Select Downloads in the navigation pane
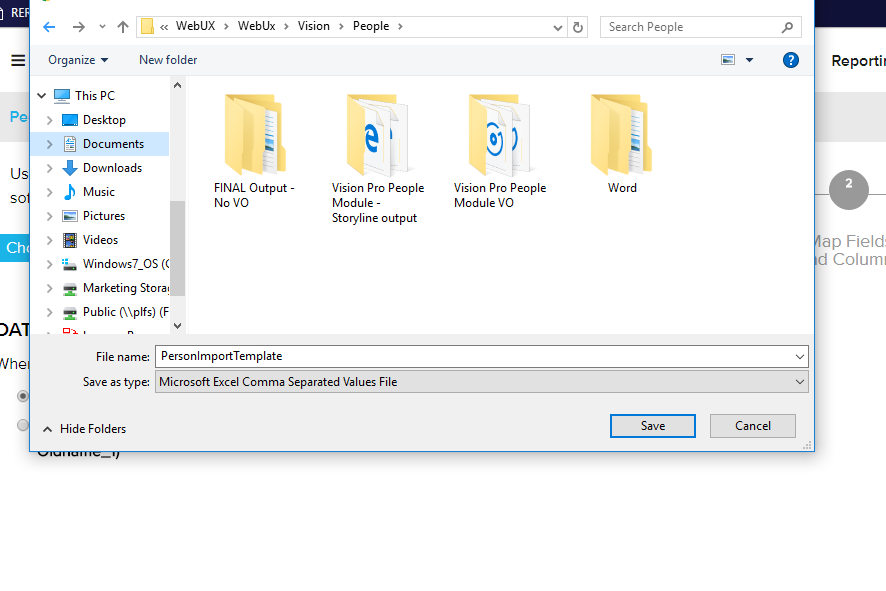Screen dimensions: 886x591 (x=112, y=168)
